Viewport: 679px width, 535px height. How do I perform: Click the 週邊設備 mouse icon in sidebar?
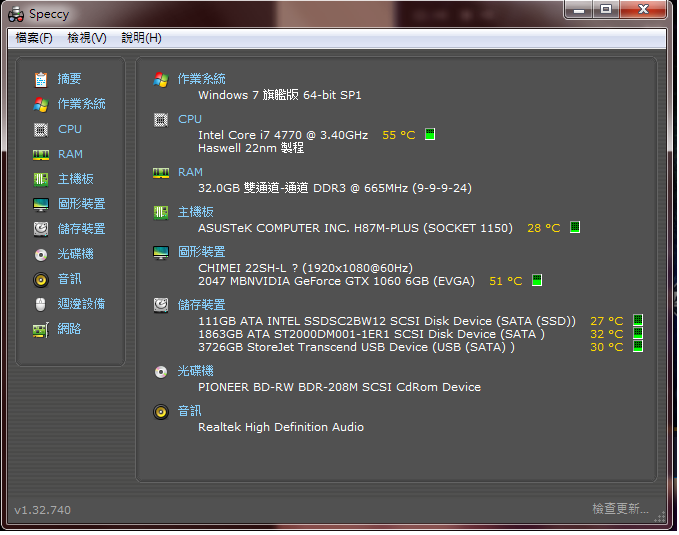(x=40, y=305)
